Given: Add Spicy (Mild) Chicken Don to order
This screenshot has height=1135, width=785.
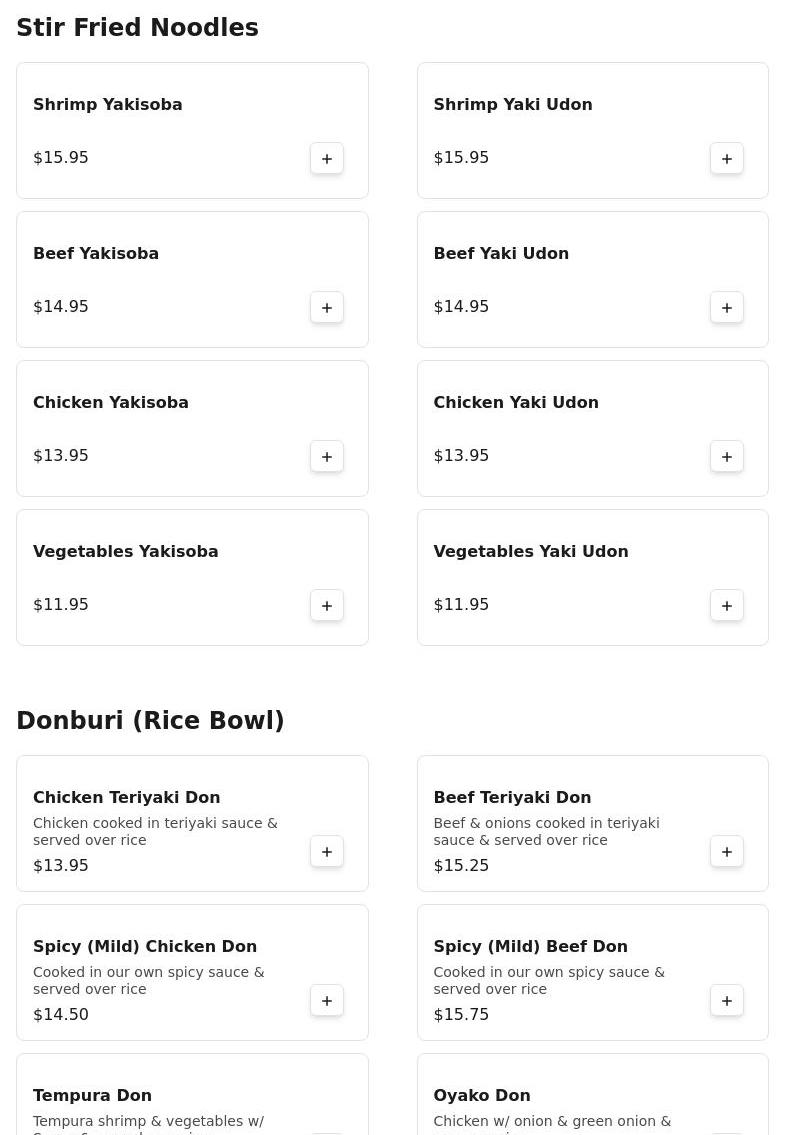Looking at the screenshot, I should tap(327, 1001).
